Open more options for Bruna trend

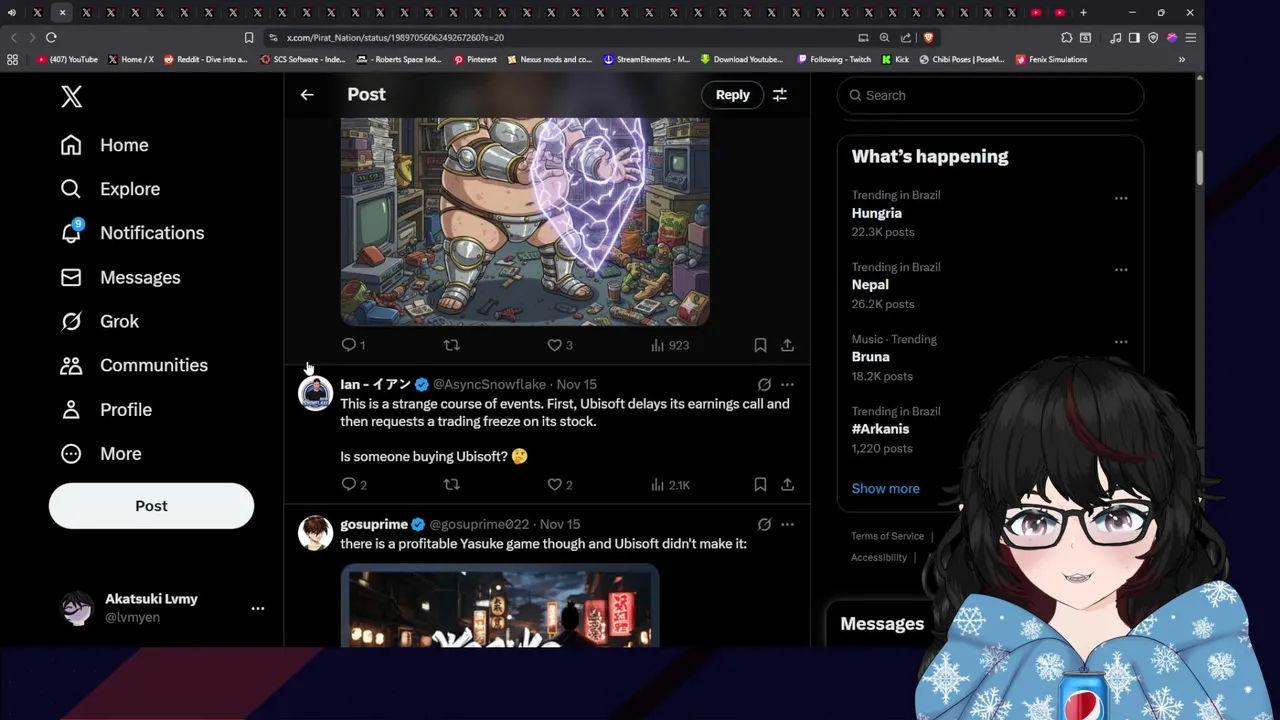[1121, 342]
